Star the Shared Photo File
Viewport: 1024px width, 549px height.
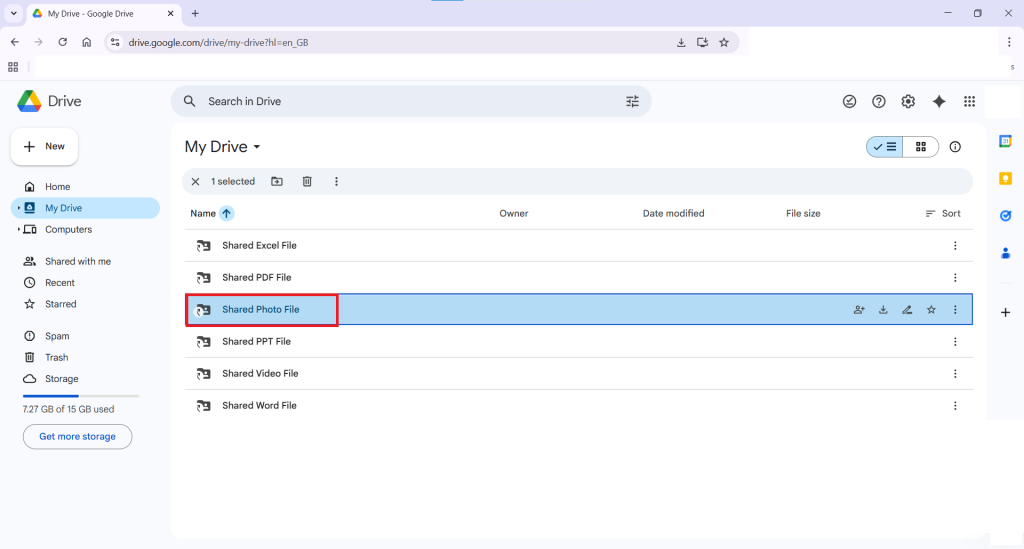tap(931, 310)
